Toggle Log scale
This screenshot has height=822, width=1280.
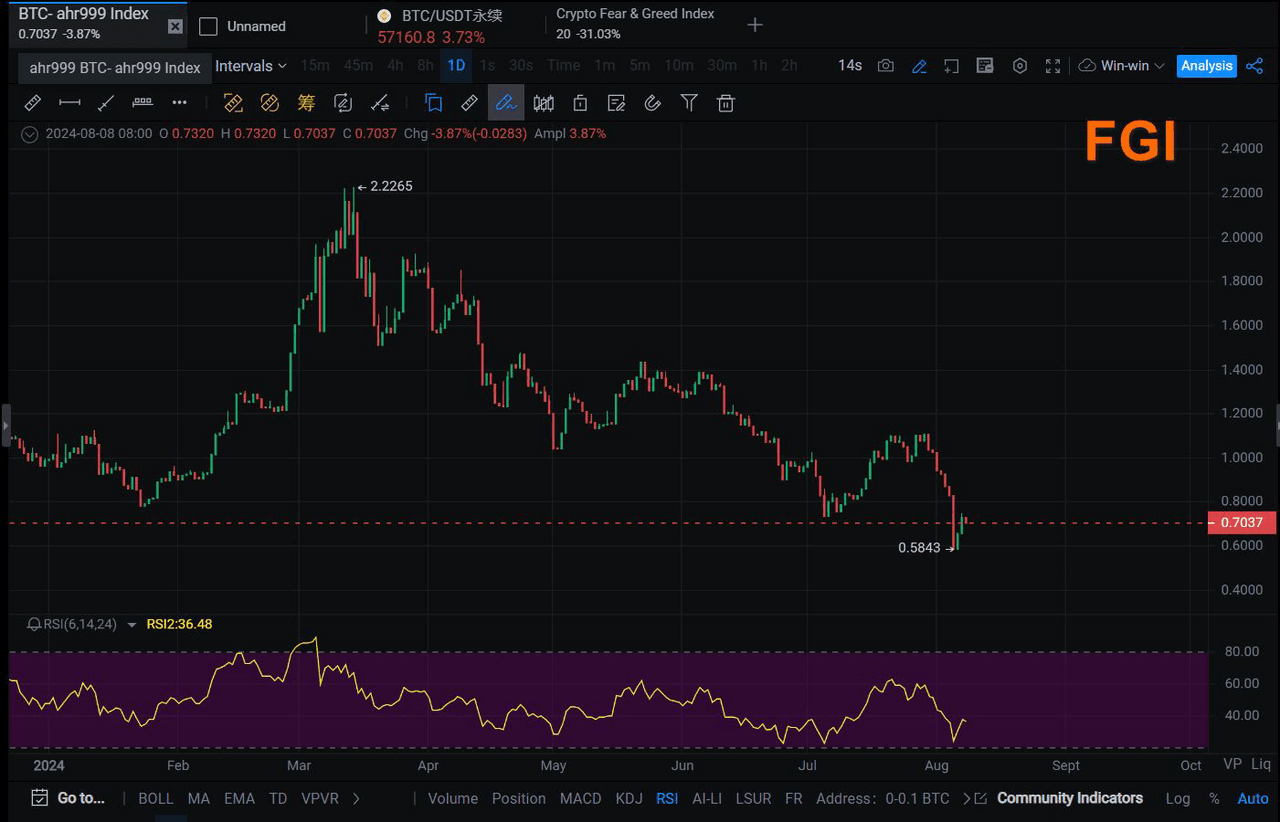coord(1178,798)
